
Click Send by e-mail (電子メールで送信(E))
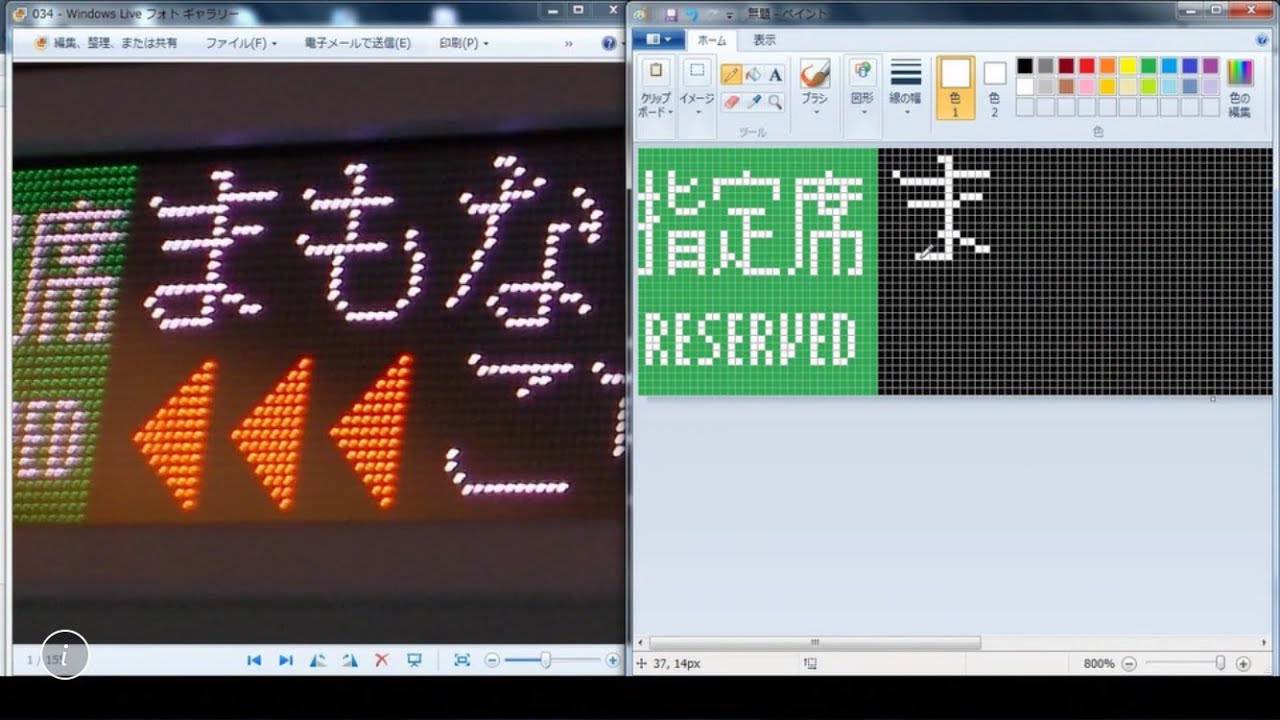[358, 43]
